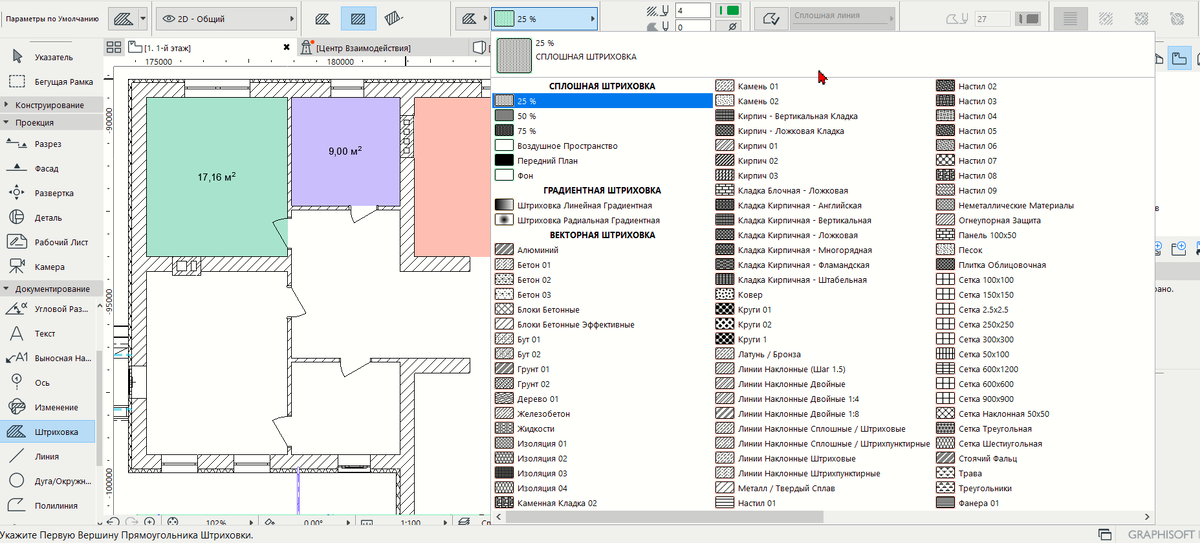Select the purple 9,00 m² room fill
The width and height of the screenshot is (1200, 543).
[x=344, y=151]
